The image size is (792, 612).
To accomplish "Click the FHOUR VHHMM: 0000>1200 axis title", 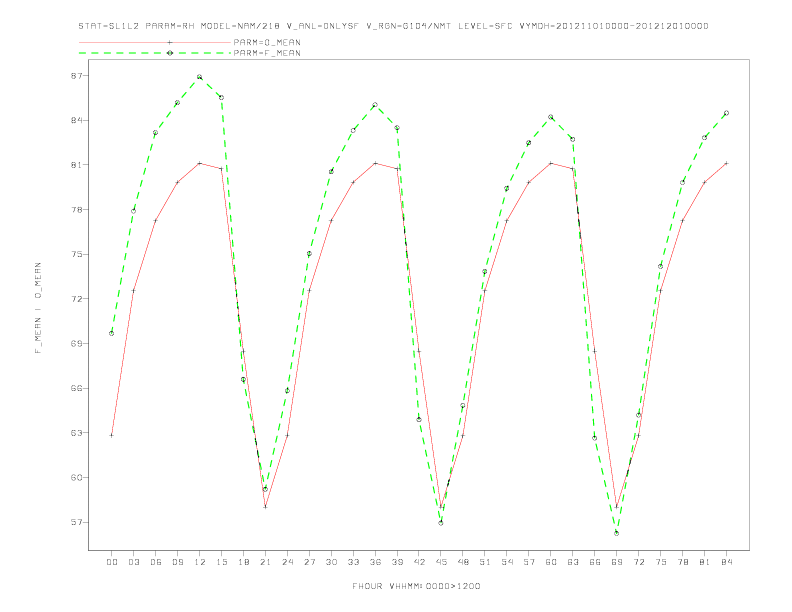I will [416, 586].
